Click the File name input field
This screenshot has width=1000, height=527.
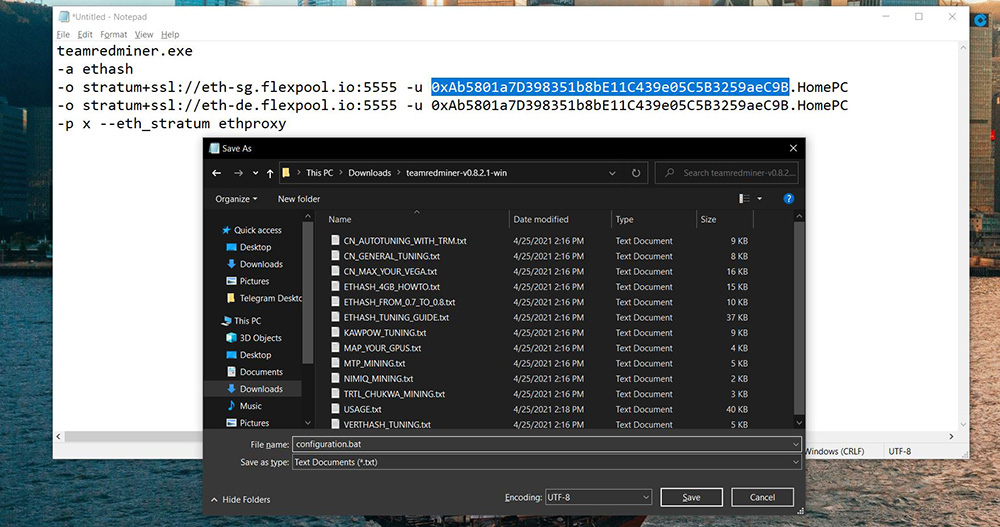(x=547, y=444)
